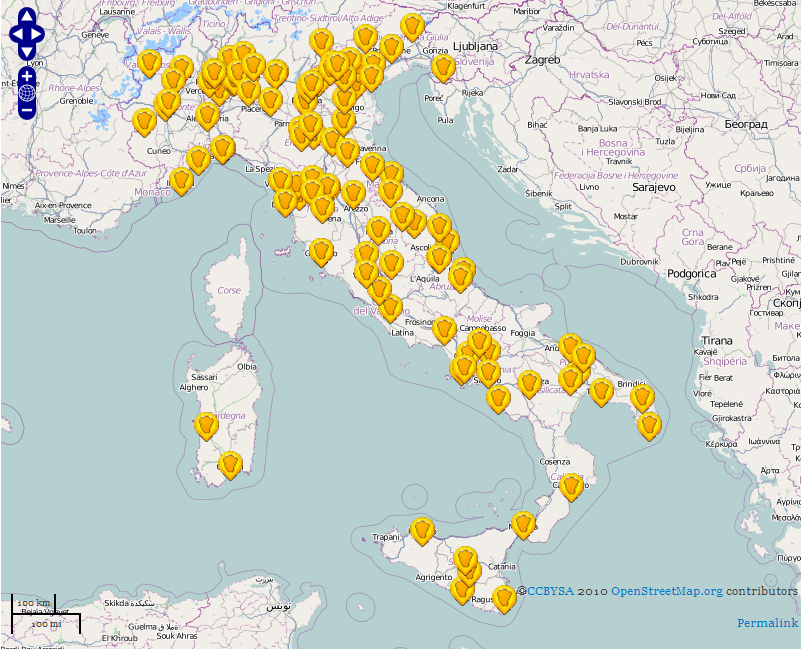Select the marker just below Brindisi label
This screenshot has height=652, width=801.
(x=643, y=399)
